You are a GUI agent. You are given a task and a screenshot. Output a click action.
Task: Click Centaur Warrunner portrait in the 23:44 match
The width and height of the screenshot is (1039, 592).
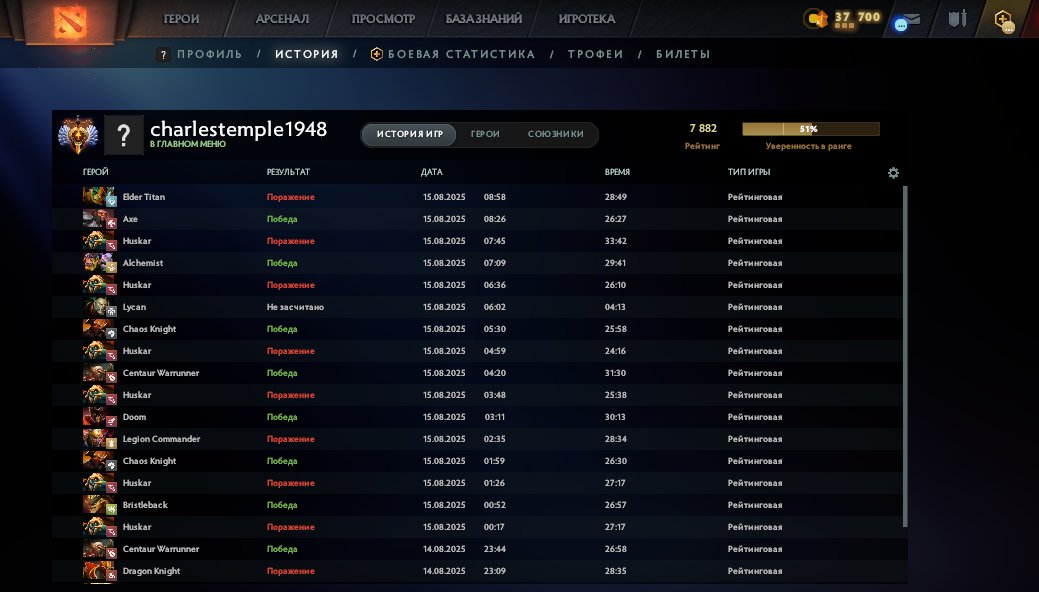click(99, 549)
